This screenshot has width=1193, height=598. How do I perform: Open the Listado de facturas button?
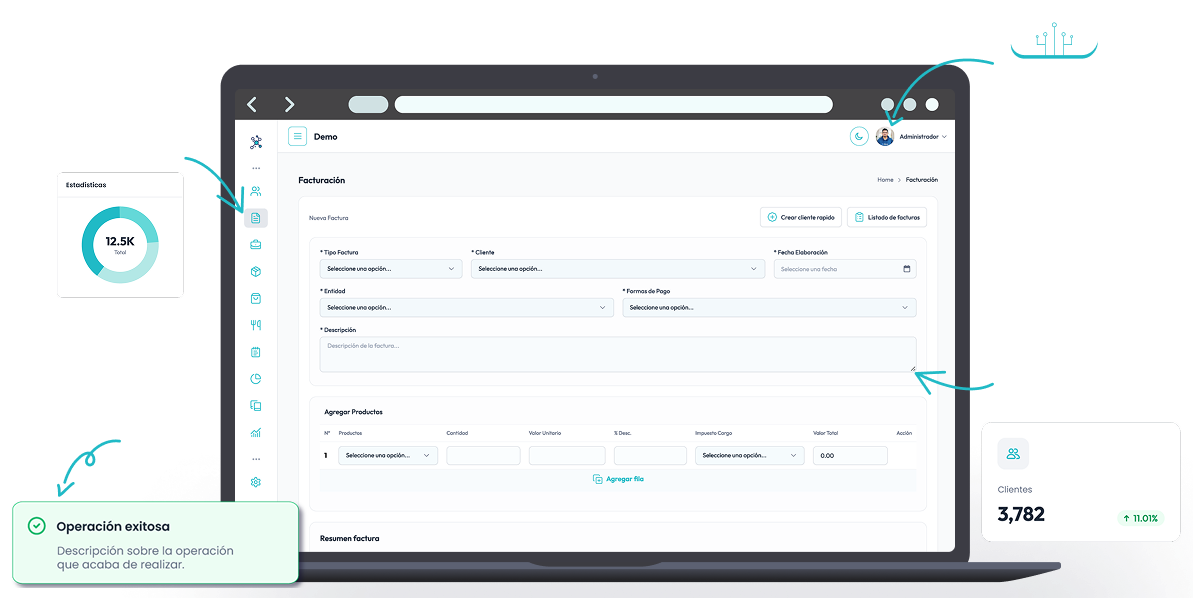pos(886,217)
